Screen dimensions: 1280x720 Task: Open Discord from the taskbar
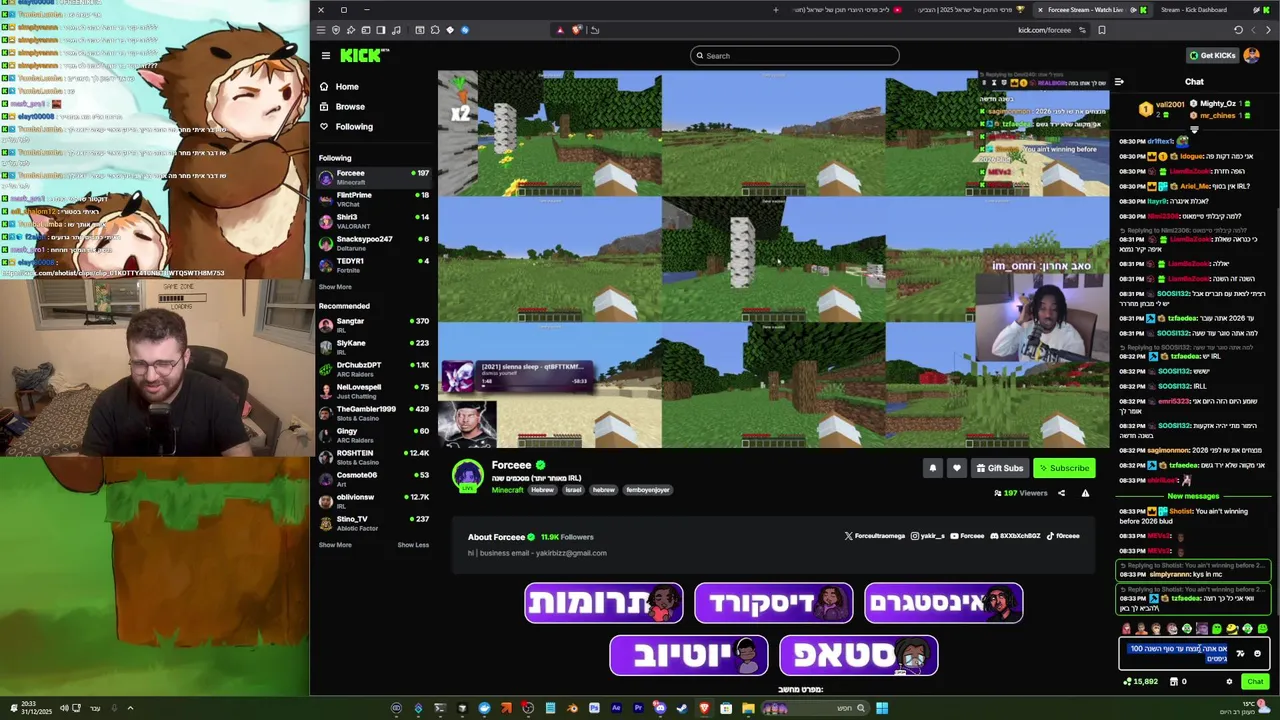[x=659, y=708]
